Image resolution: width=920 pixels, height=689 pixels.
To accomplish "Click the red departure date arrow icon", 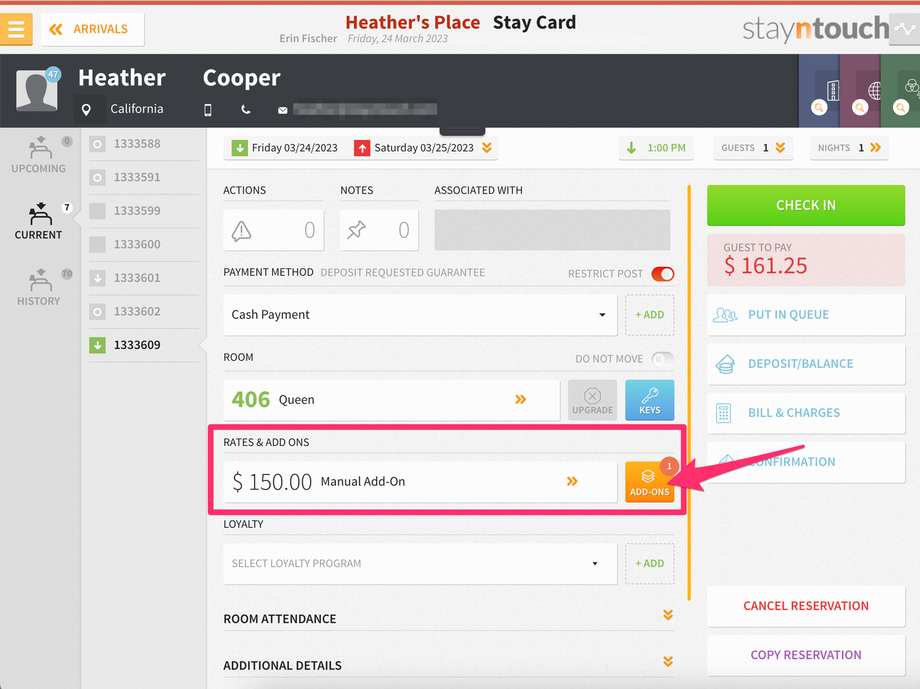I will (362, 148).
